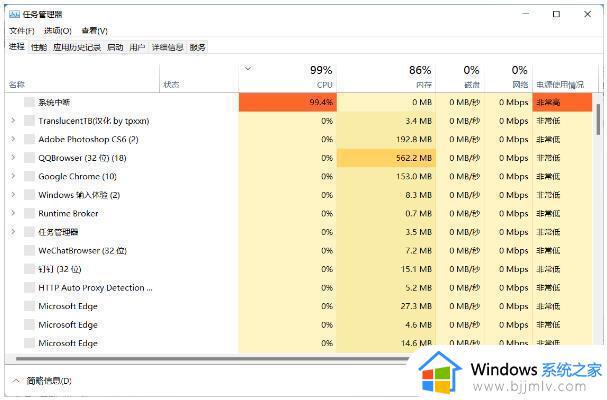607x400 pixels.
Task: Click the 简略信息(D) text link
Action: [x=49, y=381]
